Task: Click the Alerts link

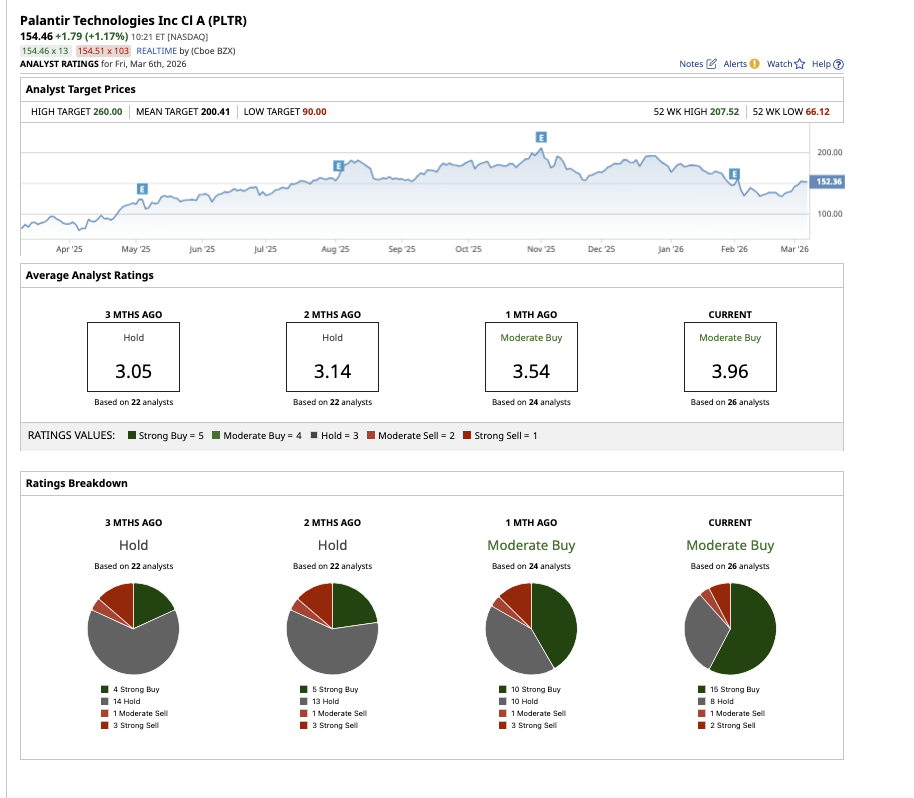Action: click(x=735, y=64)
